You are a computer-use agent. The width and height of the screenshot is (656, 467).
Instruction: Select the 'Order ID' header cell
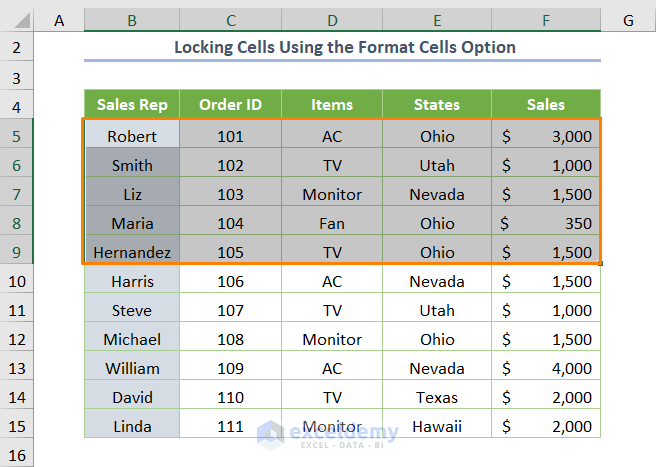[230, 105]
